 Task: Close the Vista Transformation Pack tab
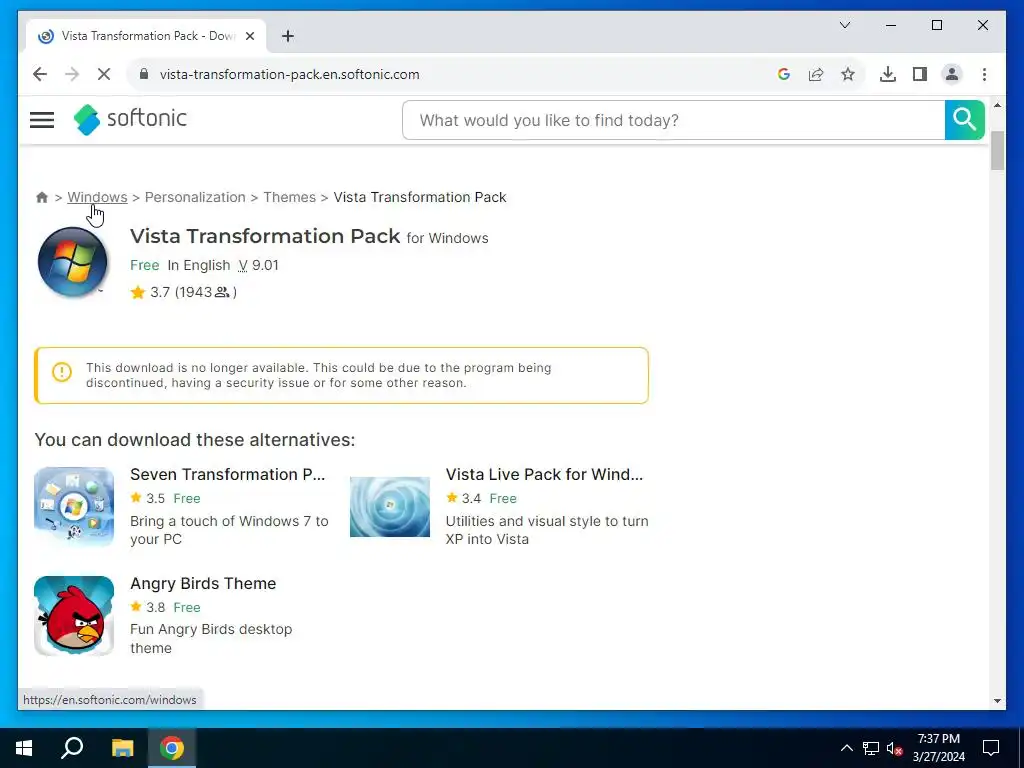tap(249, 36)
